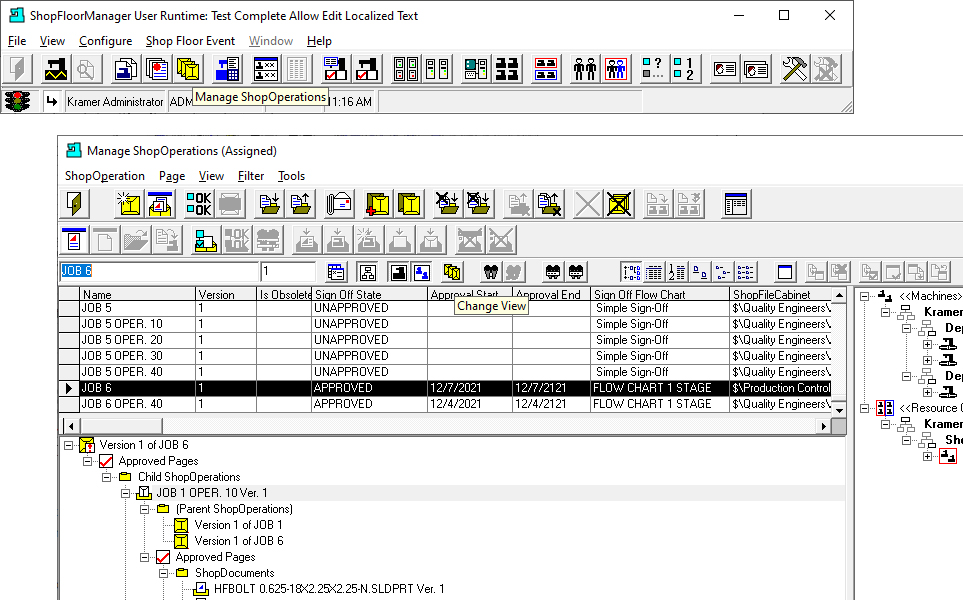Click the org chart icon beside version field
Image resolution: width=963 pixels, height=600 pixels.
point(367,271)
